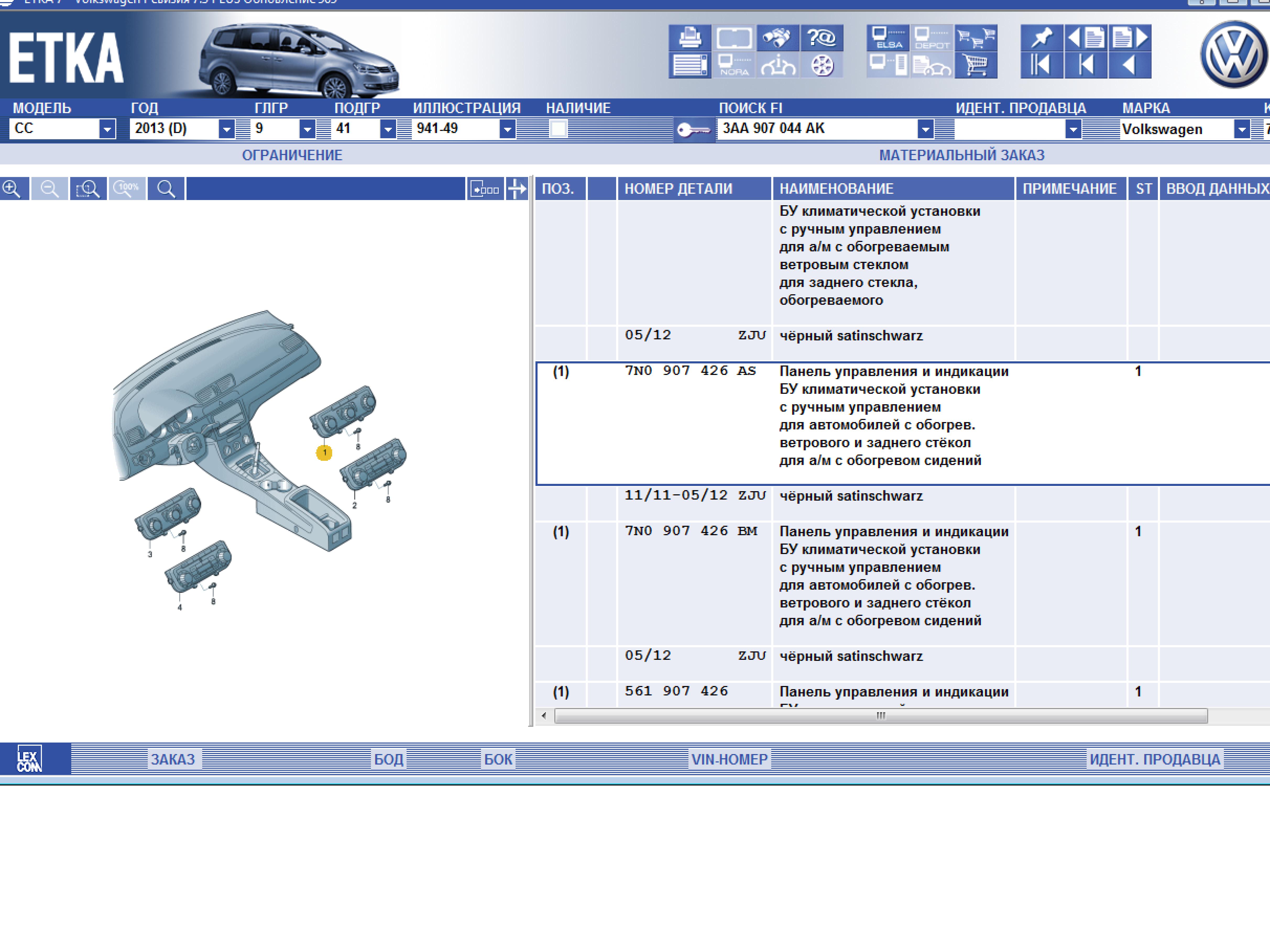Open the VIN-НОМЕР tab
This screenshot has height=952, width=1270.
(x=729, y=759)
